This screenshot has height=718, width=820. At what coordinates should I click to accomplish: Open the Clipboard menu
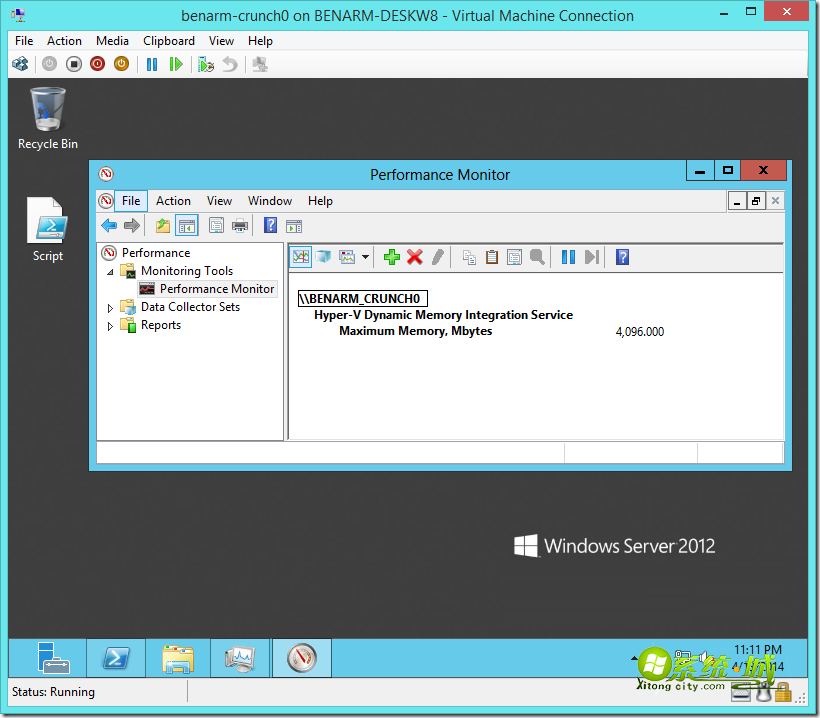point(169,41)
